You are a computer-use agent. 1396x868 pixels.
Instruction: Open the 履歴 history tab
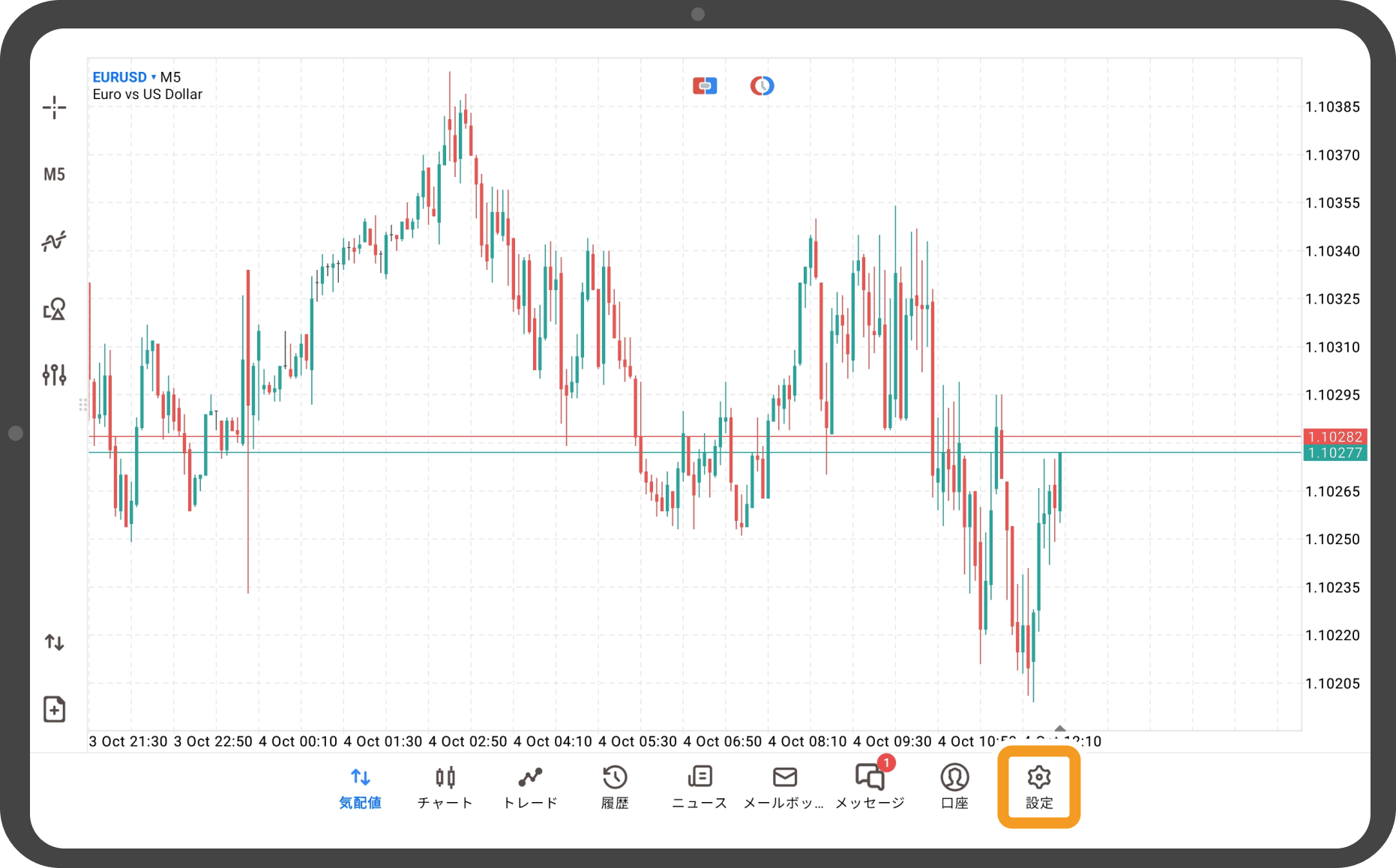tap(615, 787)
